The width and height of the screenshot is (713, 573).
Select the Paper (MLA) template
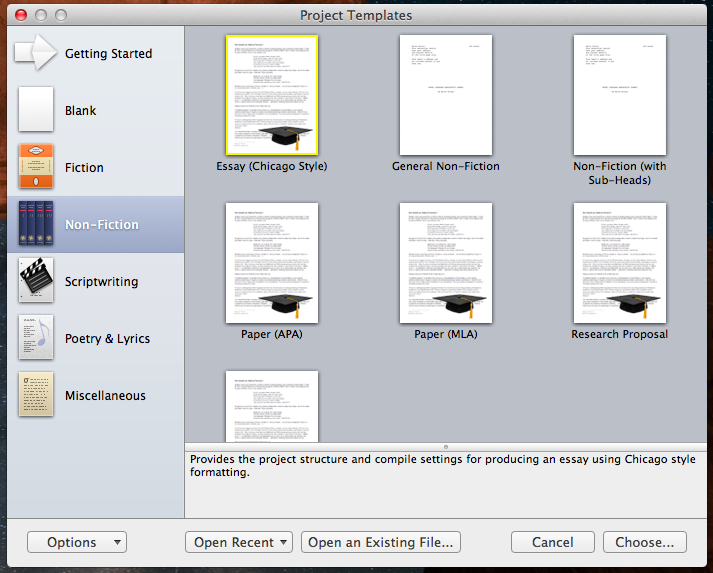pyautogui.click(x=446, y=263)
